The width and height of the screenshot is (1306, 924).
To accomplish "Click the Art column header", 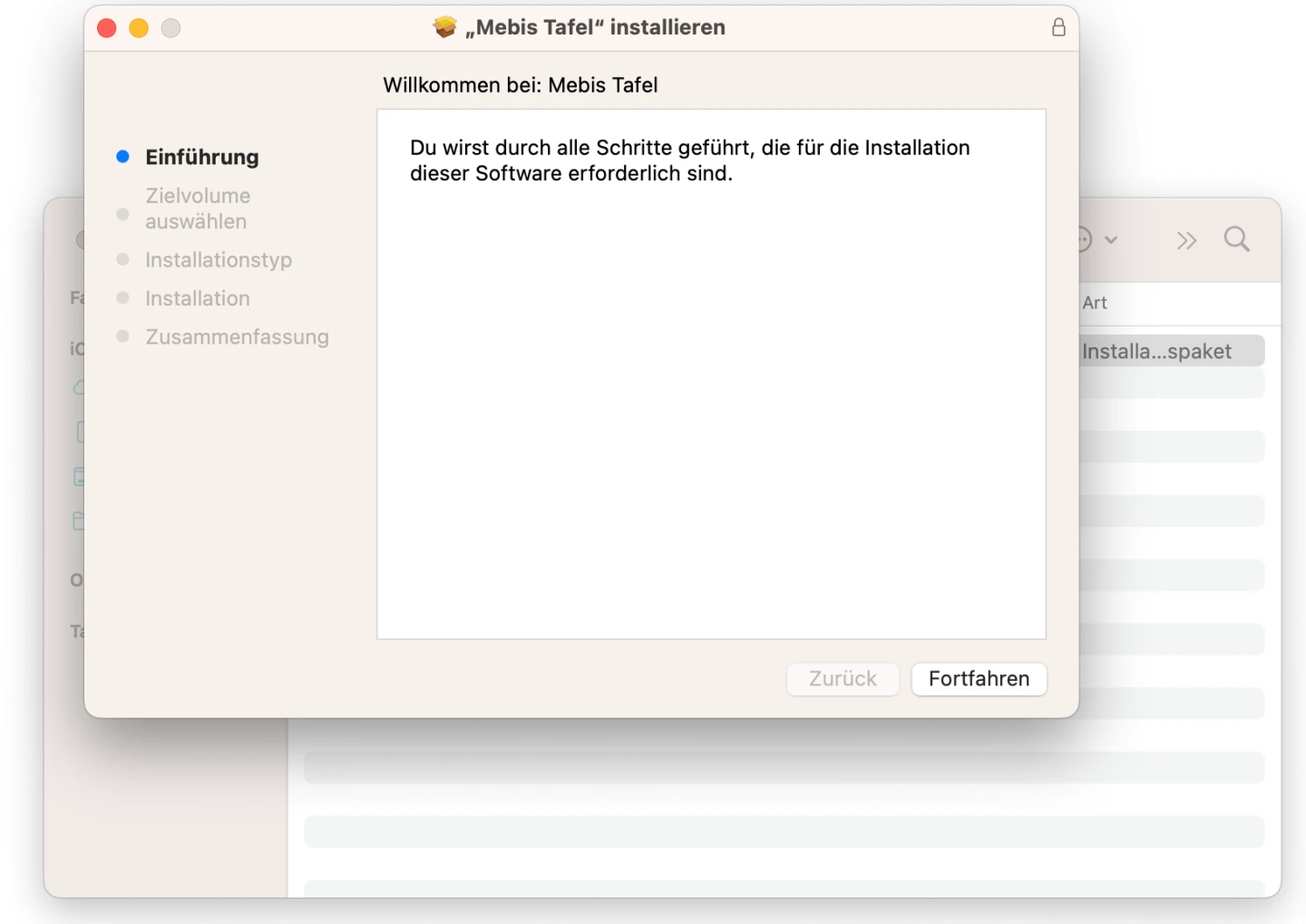I will point(1095,303).
